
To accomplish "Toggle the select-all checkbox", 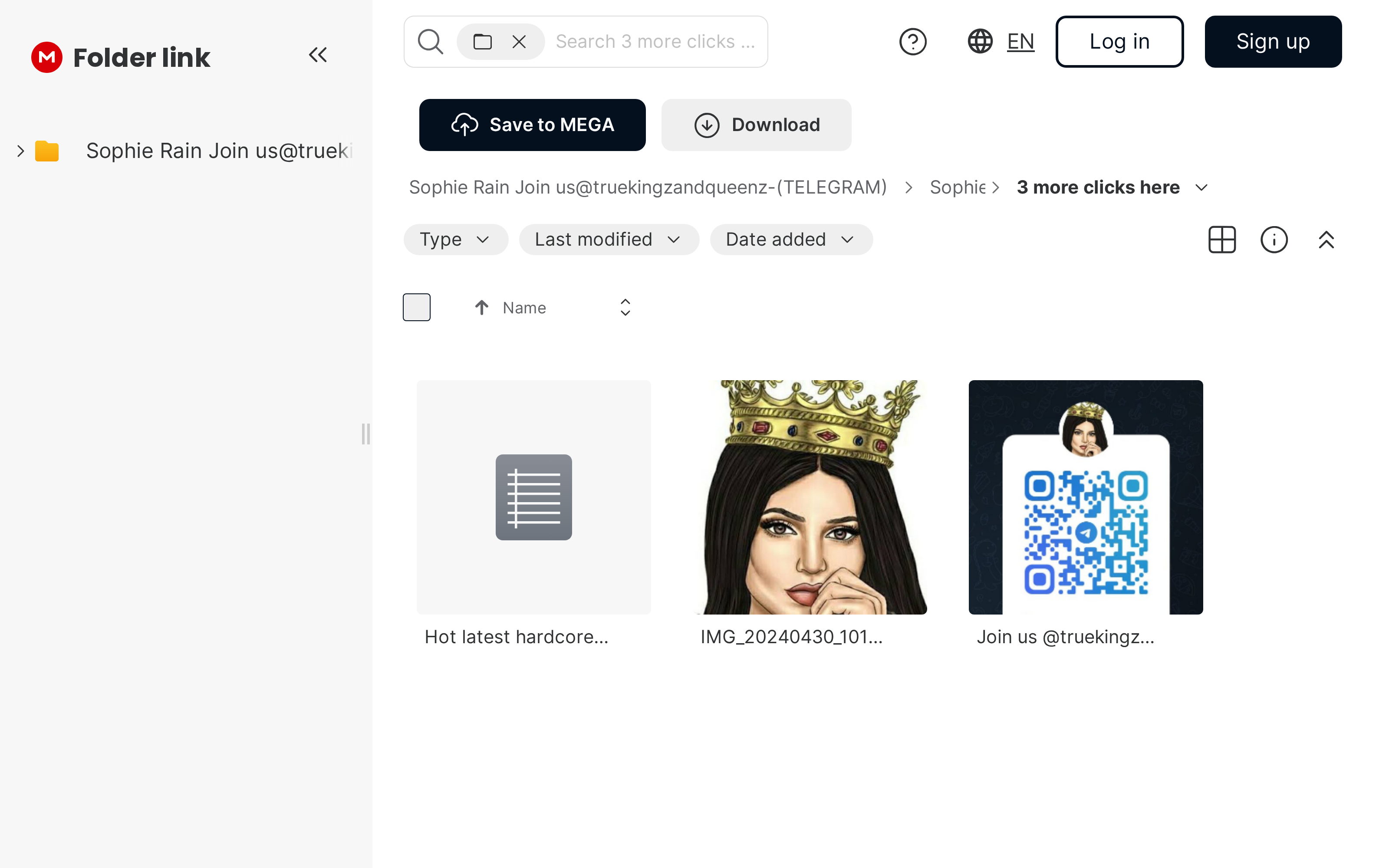I will tap(417, 307).
